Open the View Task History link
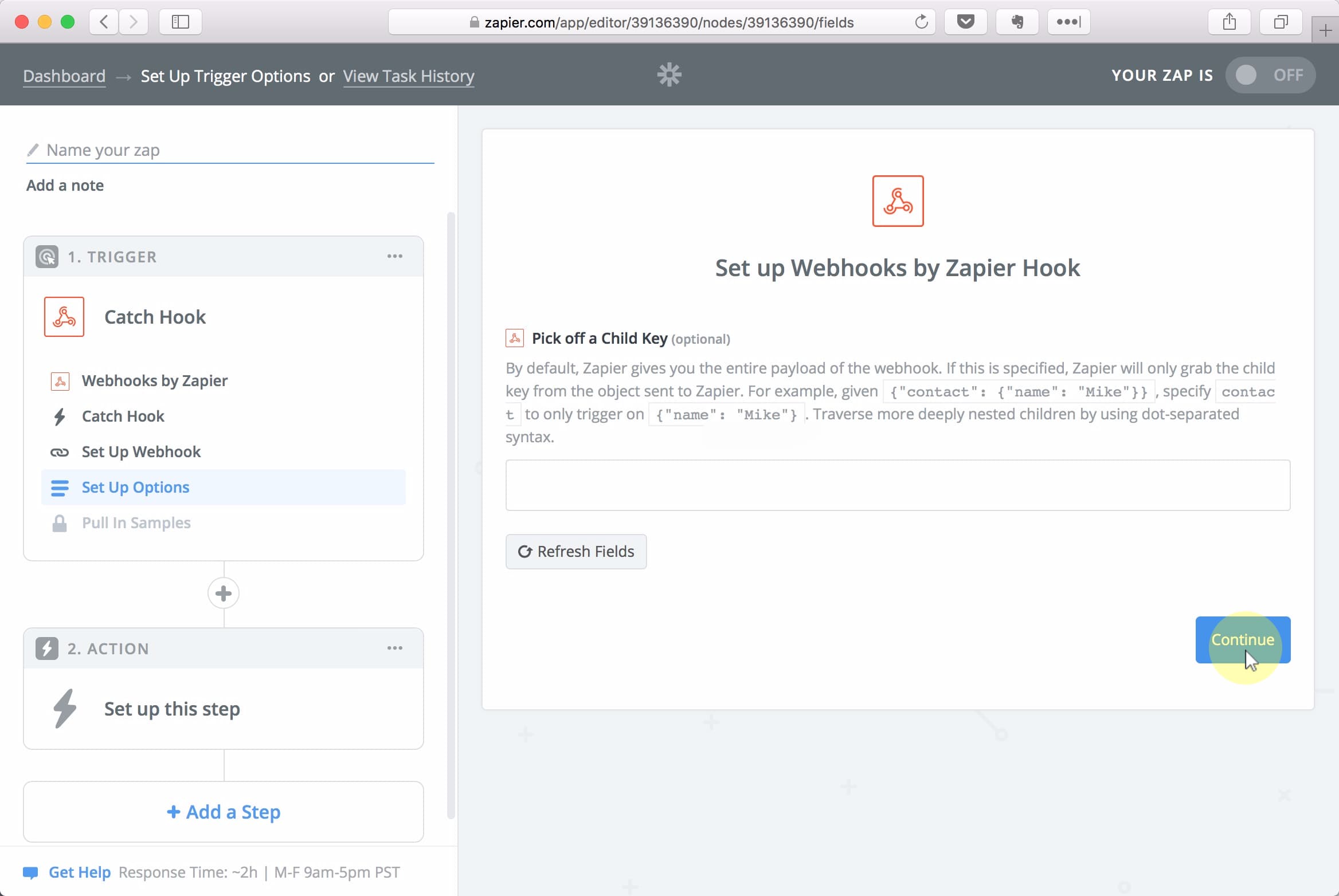This screenshot has width=1339, height=896. coord(409,76)
